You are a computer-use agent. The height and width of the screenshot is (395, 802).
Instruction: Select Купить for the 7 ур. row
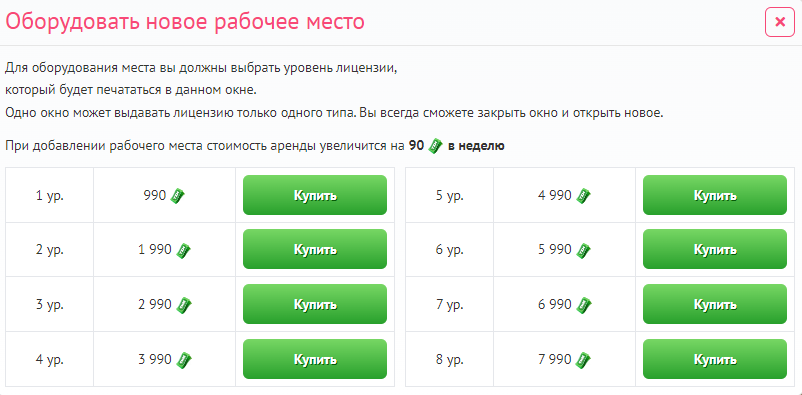(x=715, y=304)
